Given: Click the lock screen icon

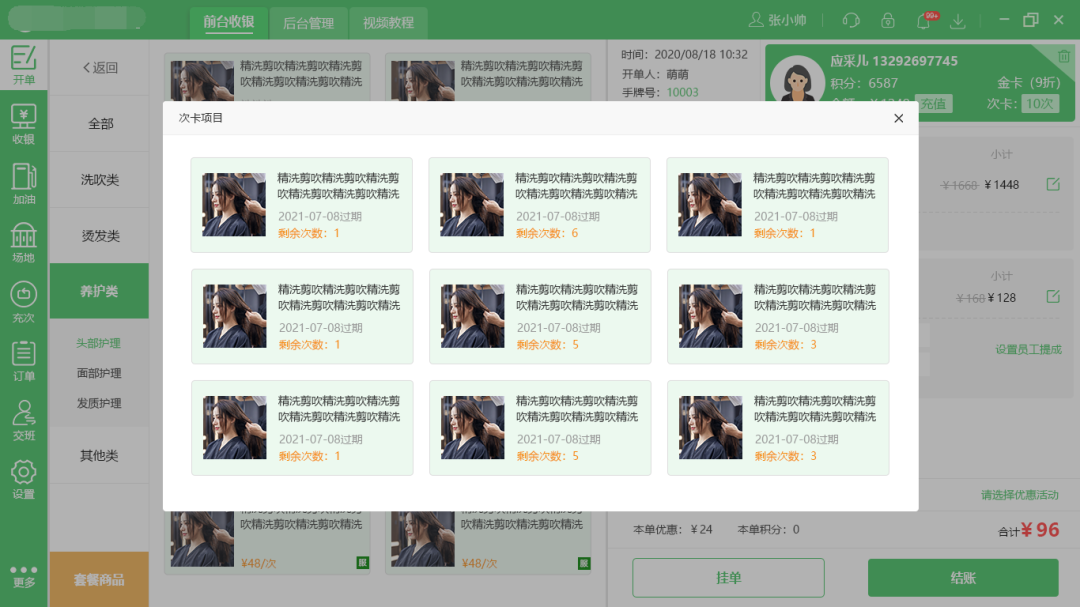Looking at the screenshot, I should click(x=887, y=20).
